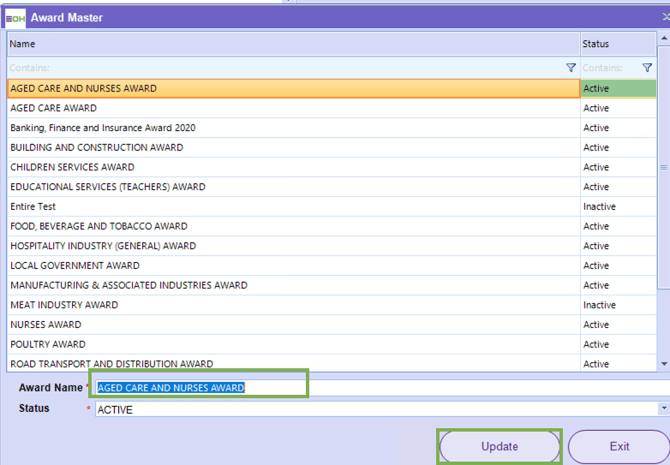Sort by the Name column header
The image size is (670, 465).
point(290,44)
